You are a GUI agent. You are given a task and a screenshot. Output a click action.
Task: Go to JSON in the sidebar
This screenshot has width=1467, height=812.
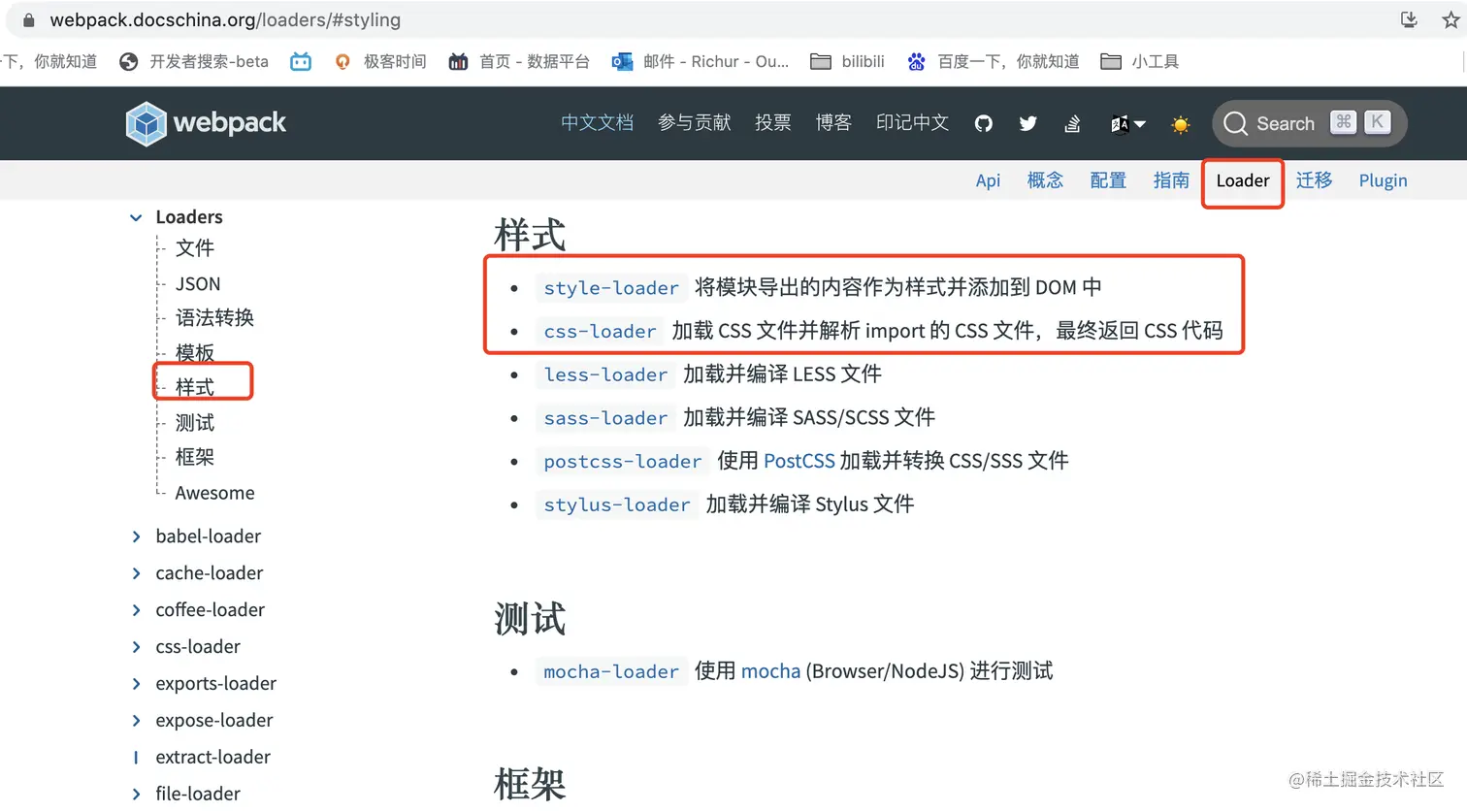click(198, 284)
